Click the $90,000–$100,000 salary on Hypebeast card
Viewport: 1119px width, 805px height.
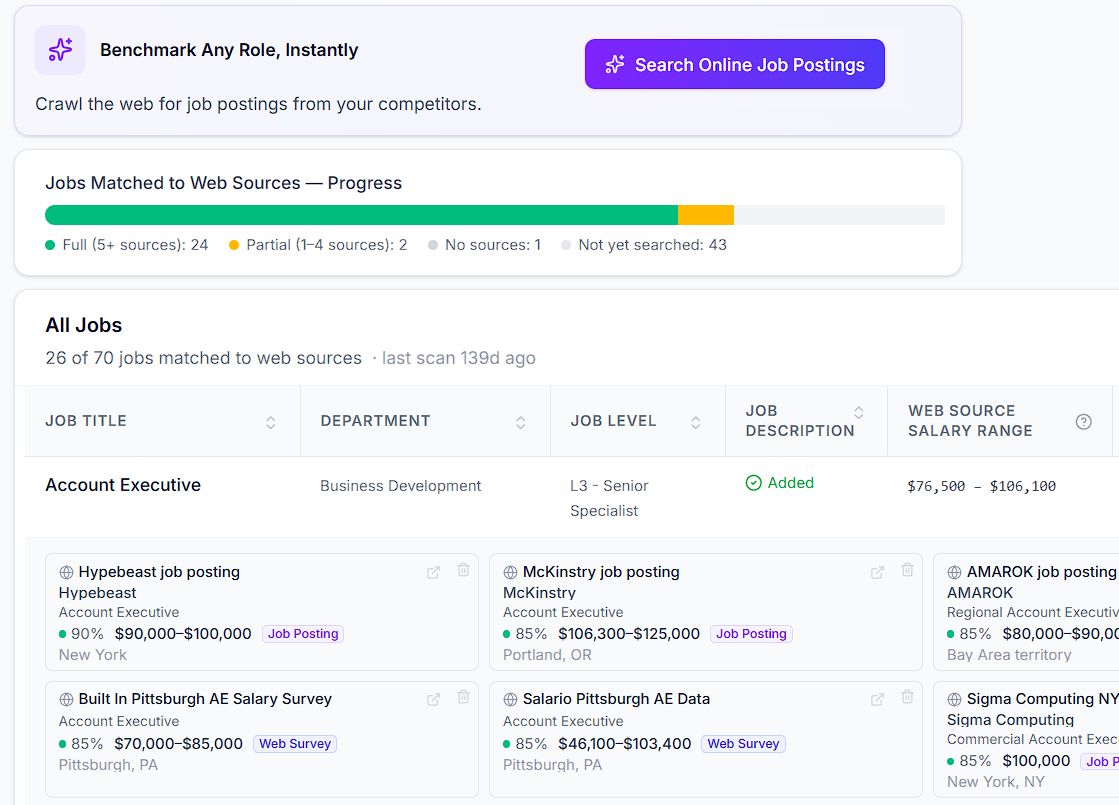tap(183, 634)
